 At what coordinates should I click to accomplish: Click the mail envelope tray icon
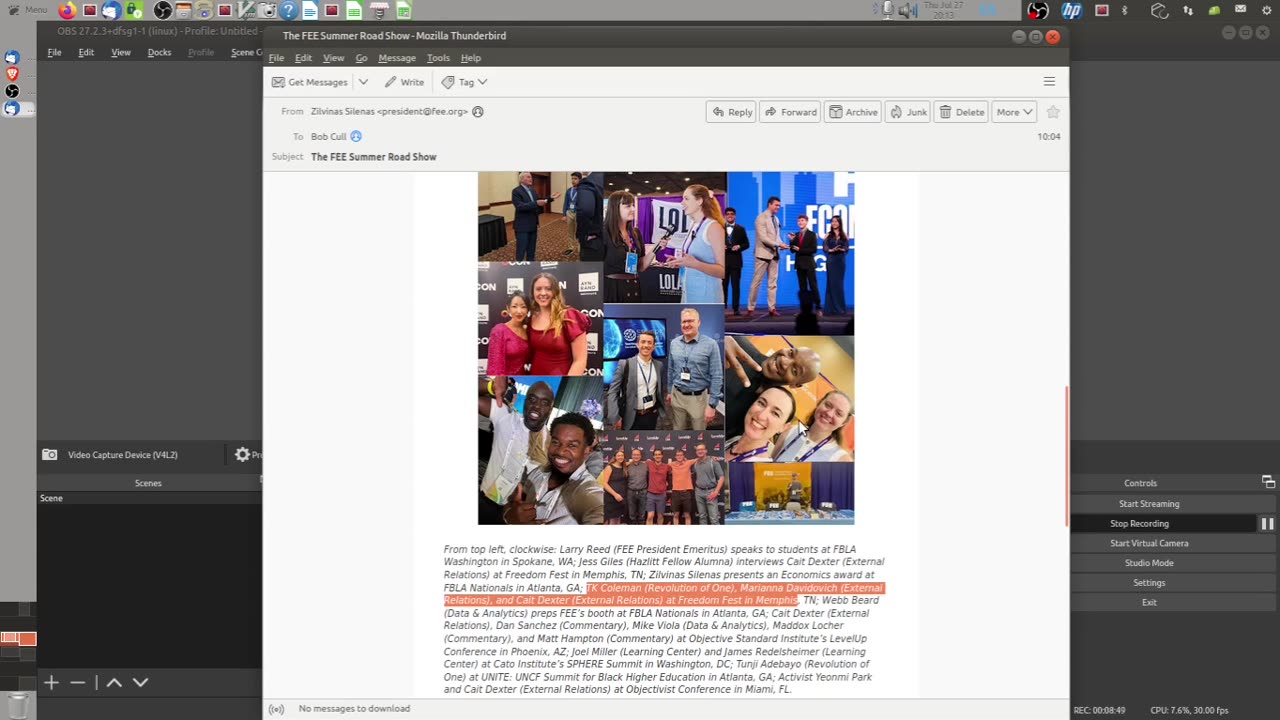click(x=1241, y=10)
